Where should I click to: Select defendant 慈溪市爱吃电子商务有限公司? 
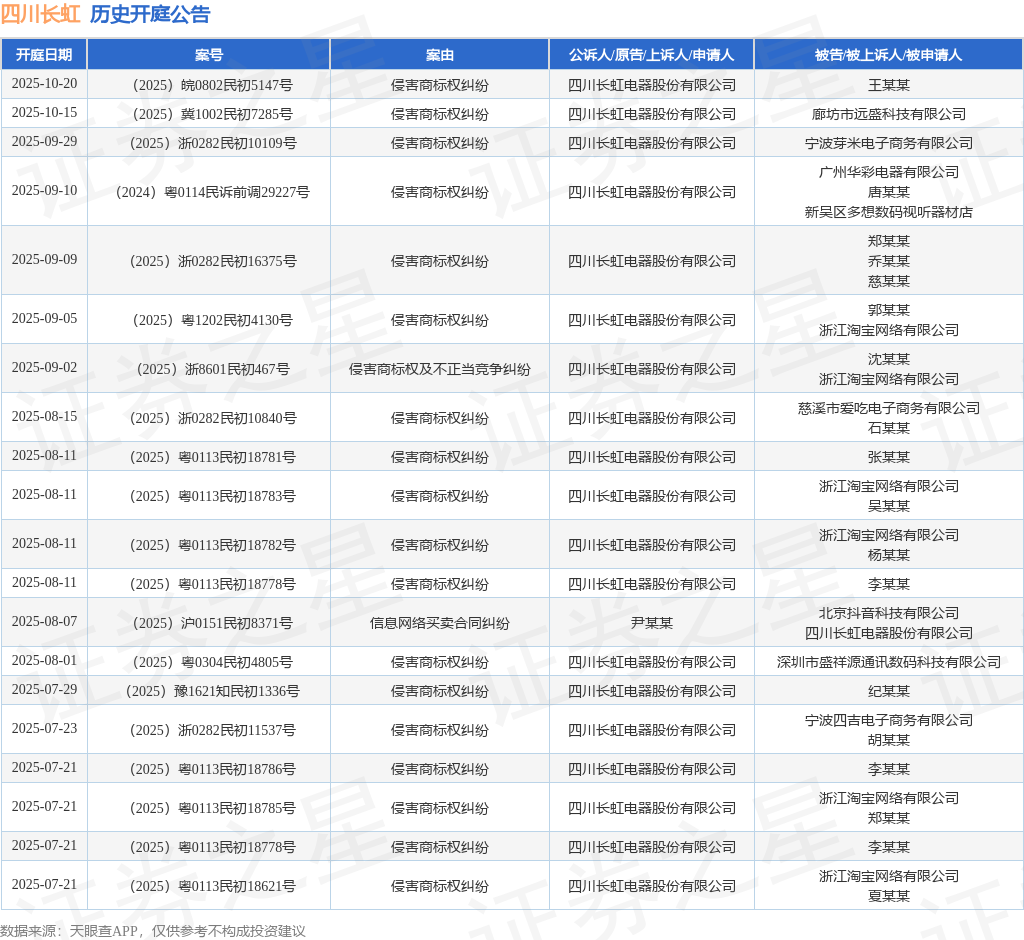pos(889,408)
